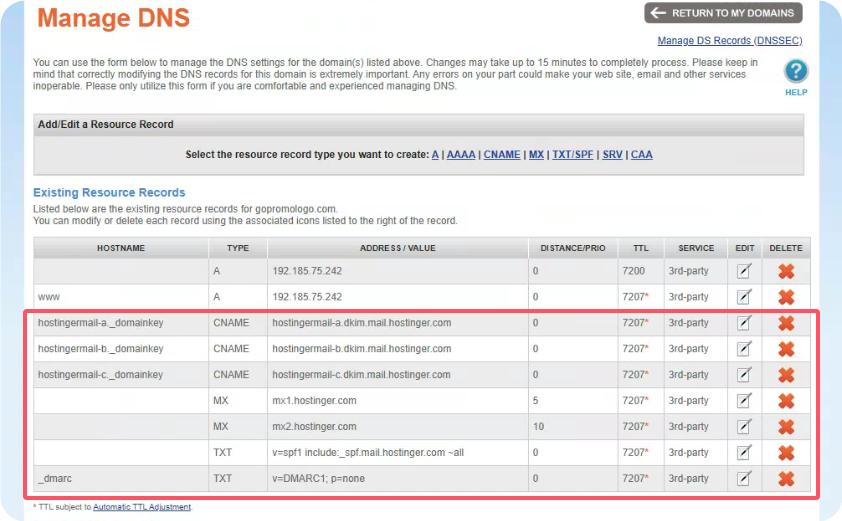Select the SRV record type link
Screen dimensions: 842x521
point(612,155)
